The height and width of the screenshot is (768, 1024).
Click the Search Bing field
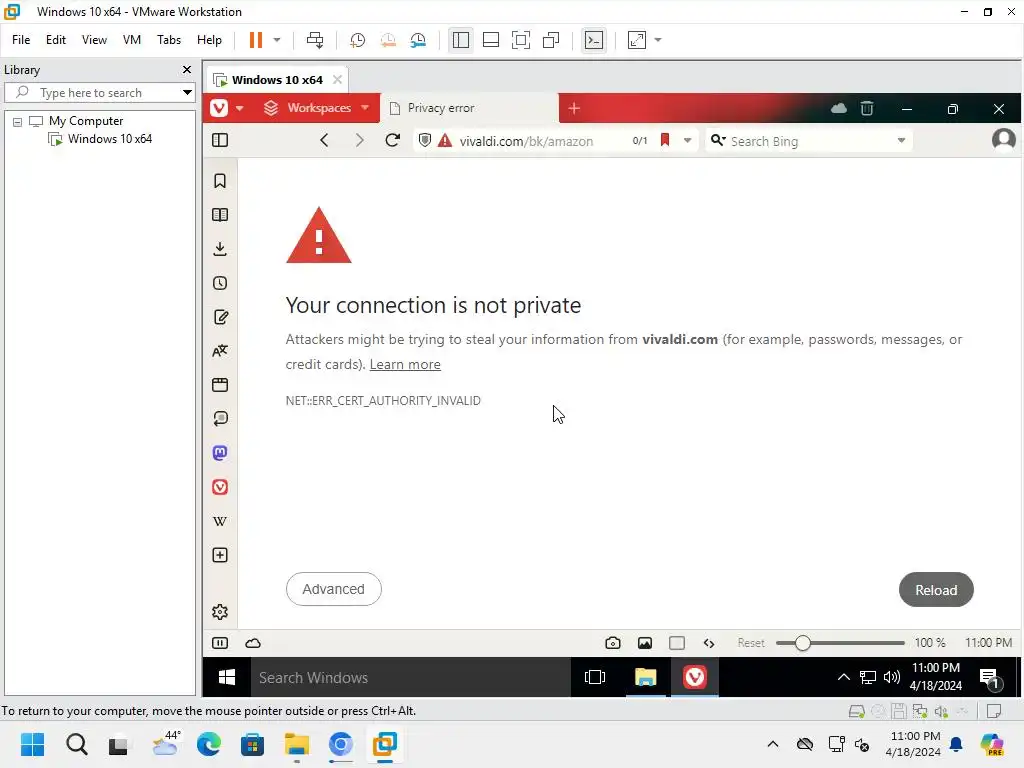(809, 140)
